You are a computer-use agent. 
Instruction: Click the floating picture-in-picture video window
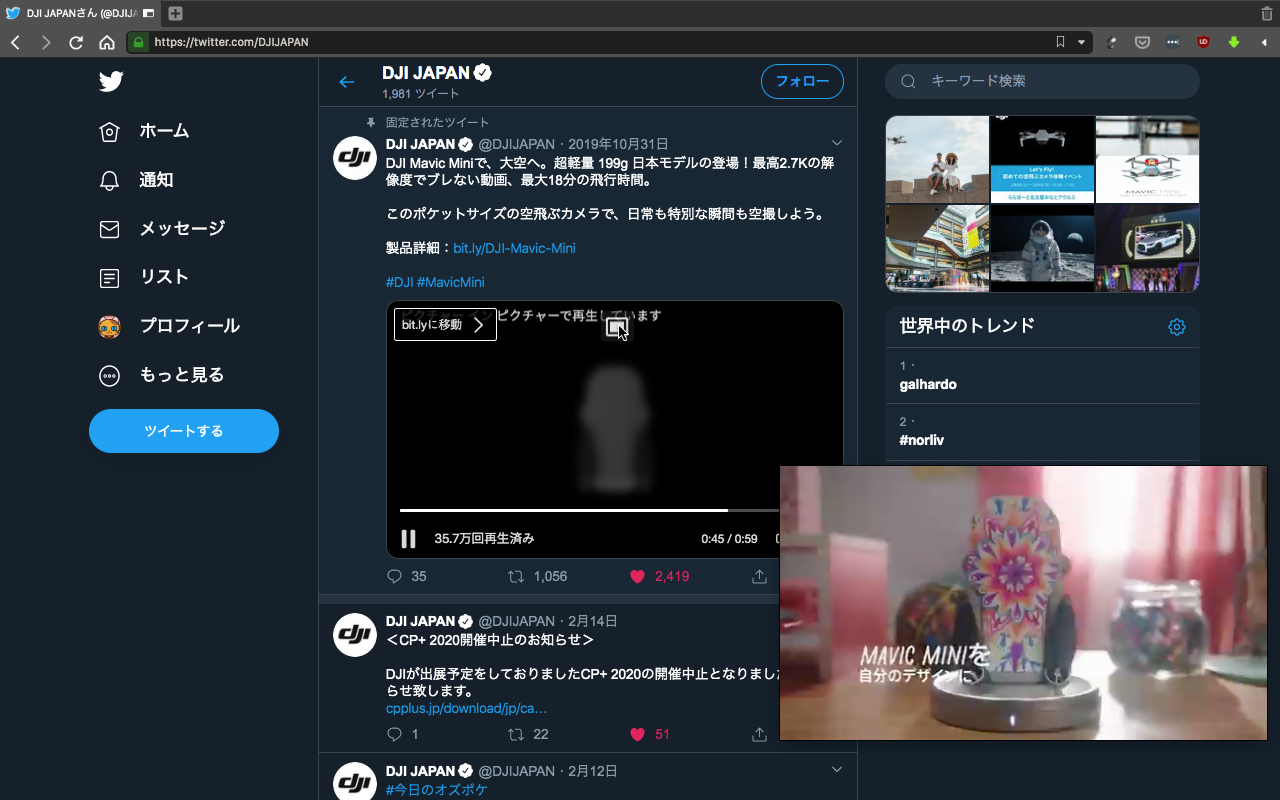pyautogui.click(x=1023, y=603)
